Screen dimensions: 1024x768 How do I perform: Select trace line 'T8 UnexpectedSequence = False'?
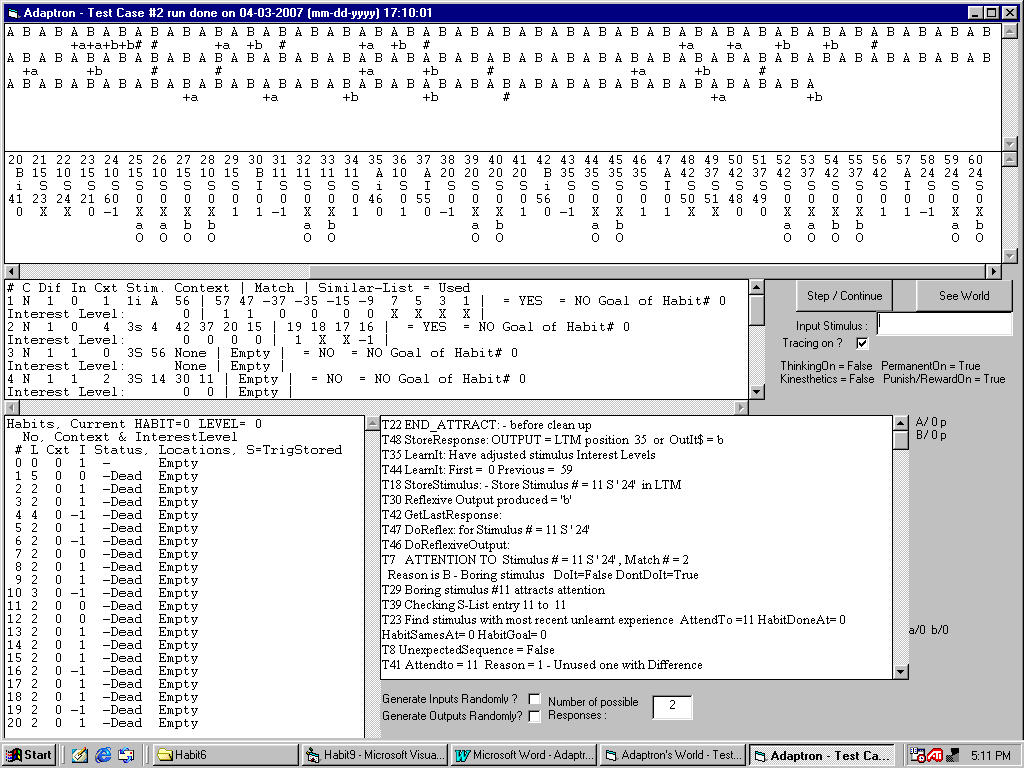[x=468, y=650]
